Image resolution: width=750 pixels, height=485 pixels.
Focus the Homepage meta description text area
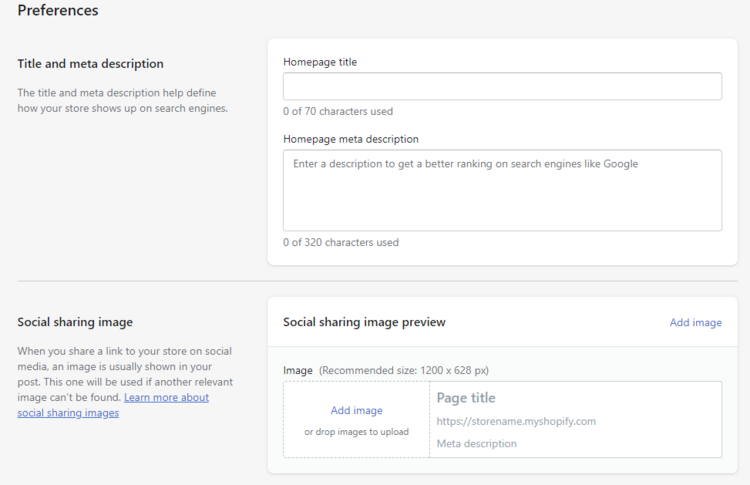click(x=502, y=190)
